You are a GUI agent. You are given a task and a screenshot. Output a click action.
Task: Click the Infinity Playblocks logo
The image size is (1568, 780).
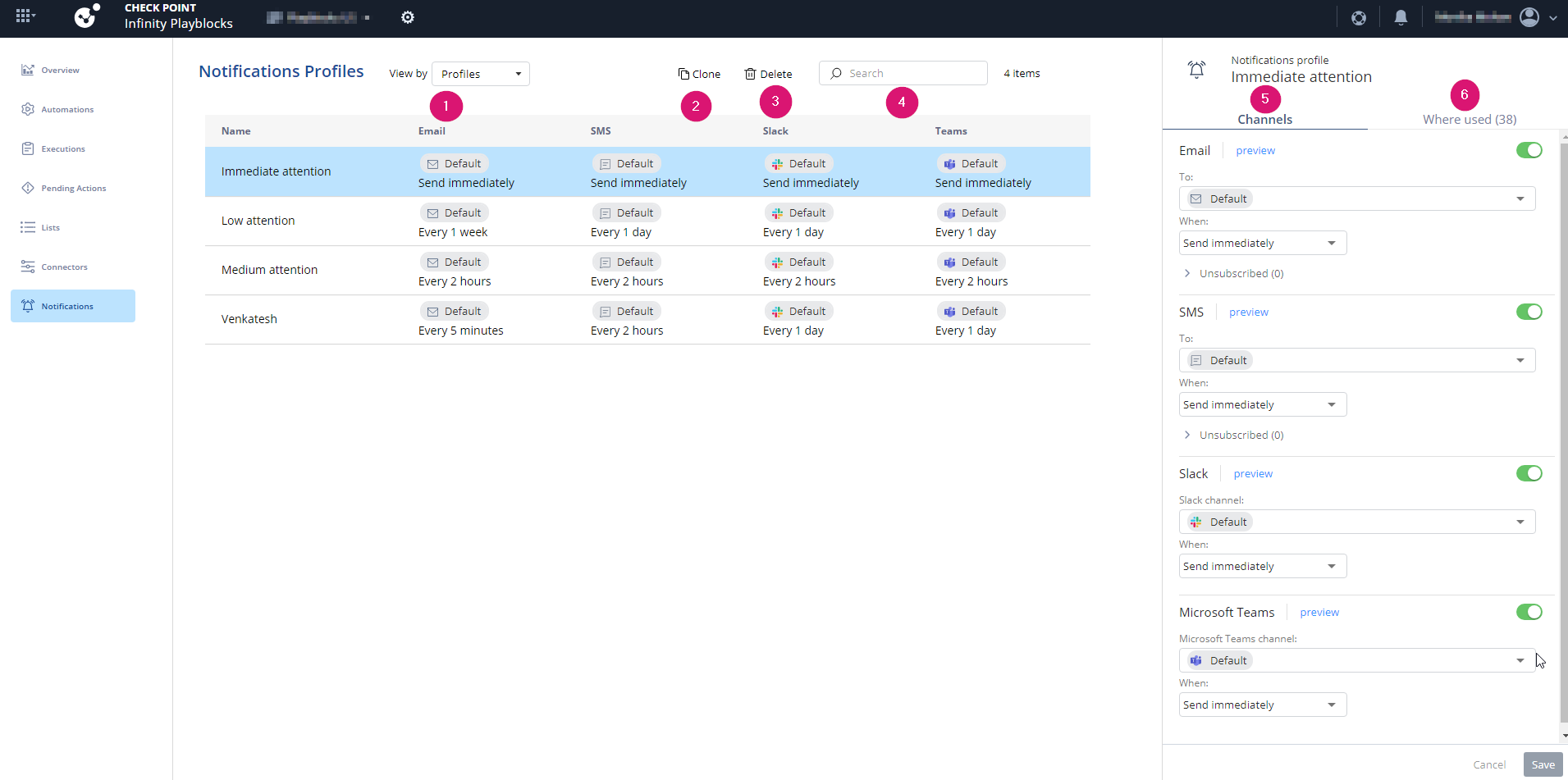[86, 16]
